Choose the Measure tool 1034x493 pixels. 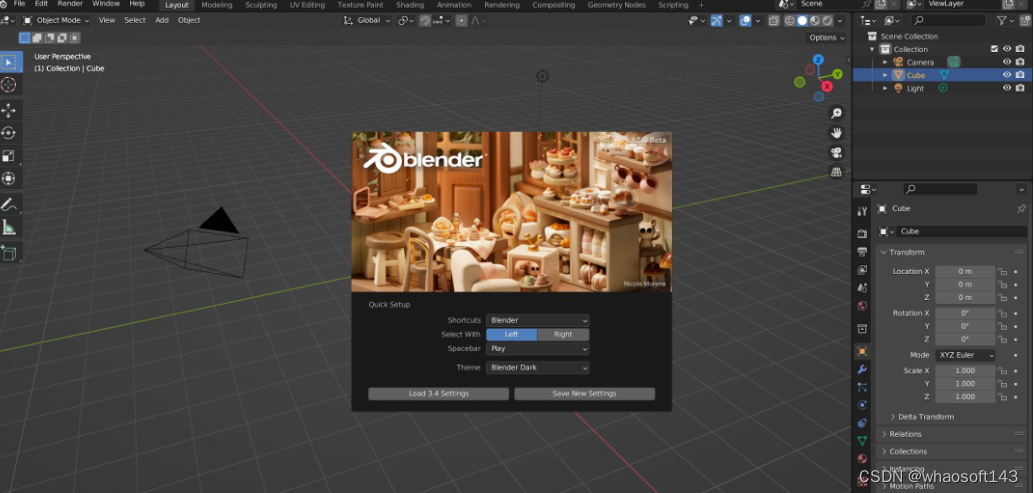pos(9,227)
